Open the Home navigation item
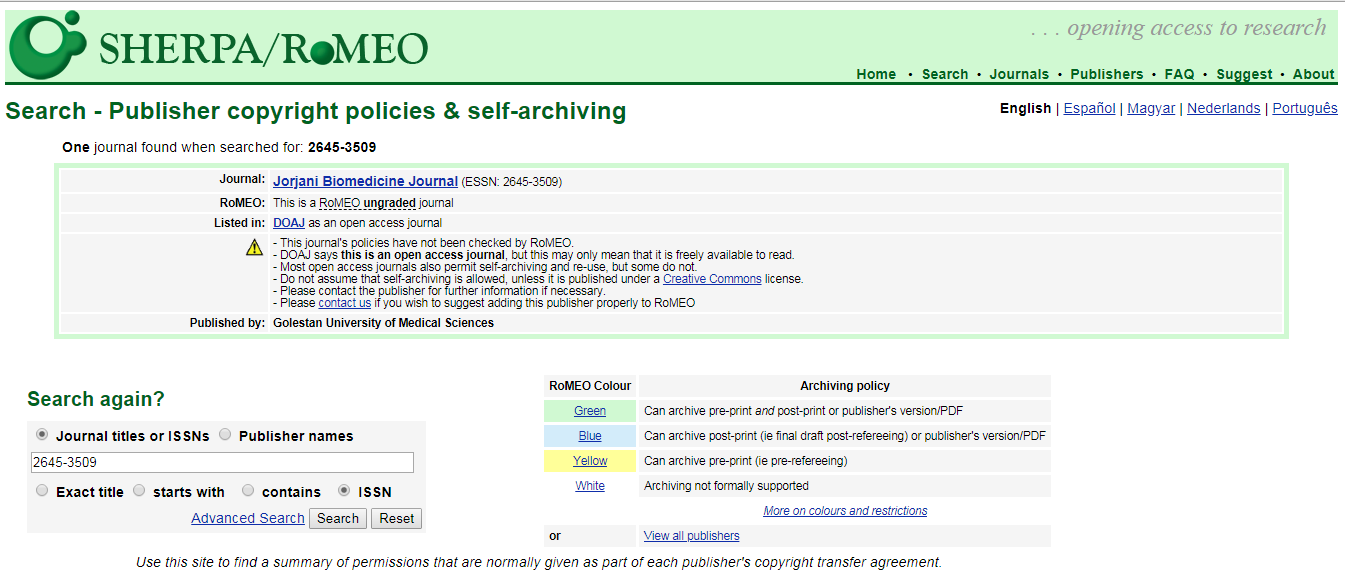The image size is (1345, 583). (876, 74)
